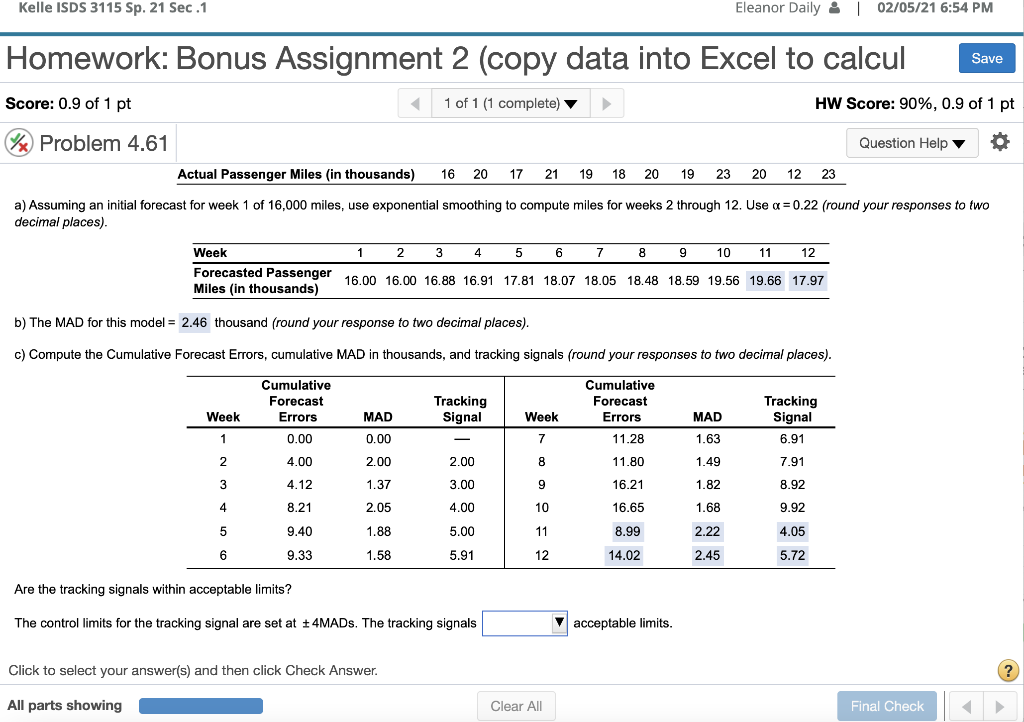Click week 2 cumulative forecast error 4.00
The width and height of the screenshot is (1024, 722).
[x=299, y=462]
